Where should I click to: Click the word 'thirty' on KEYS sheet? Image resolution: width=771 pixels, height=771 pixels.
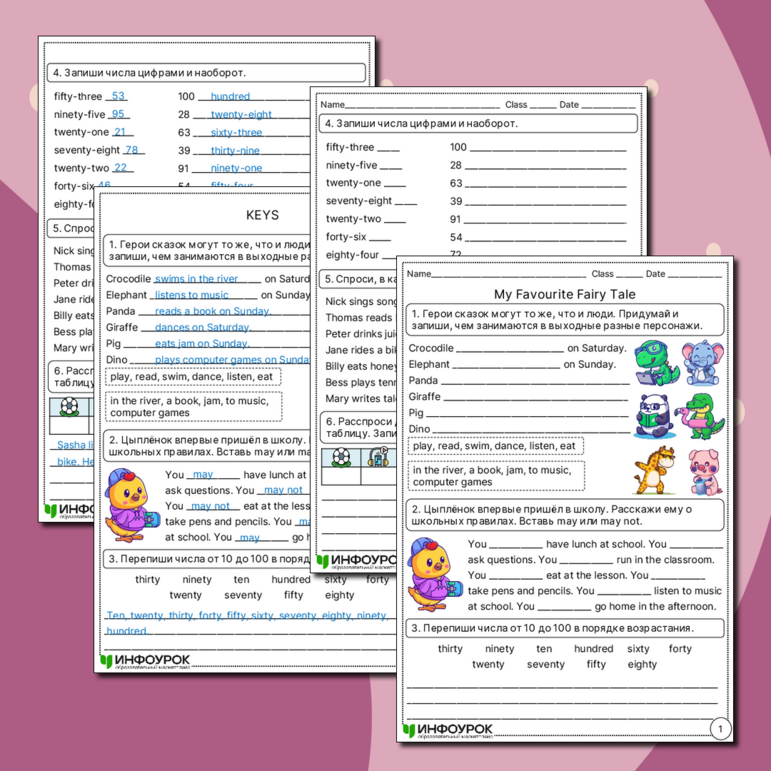coord(148,580)
